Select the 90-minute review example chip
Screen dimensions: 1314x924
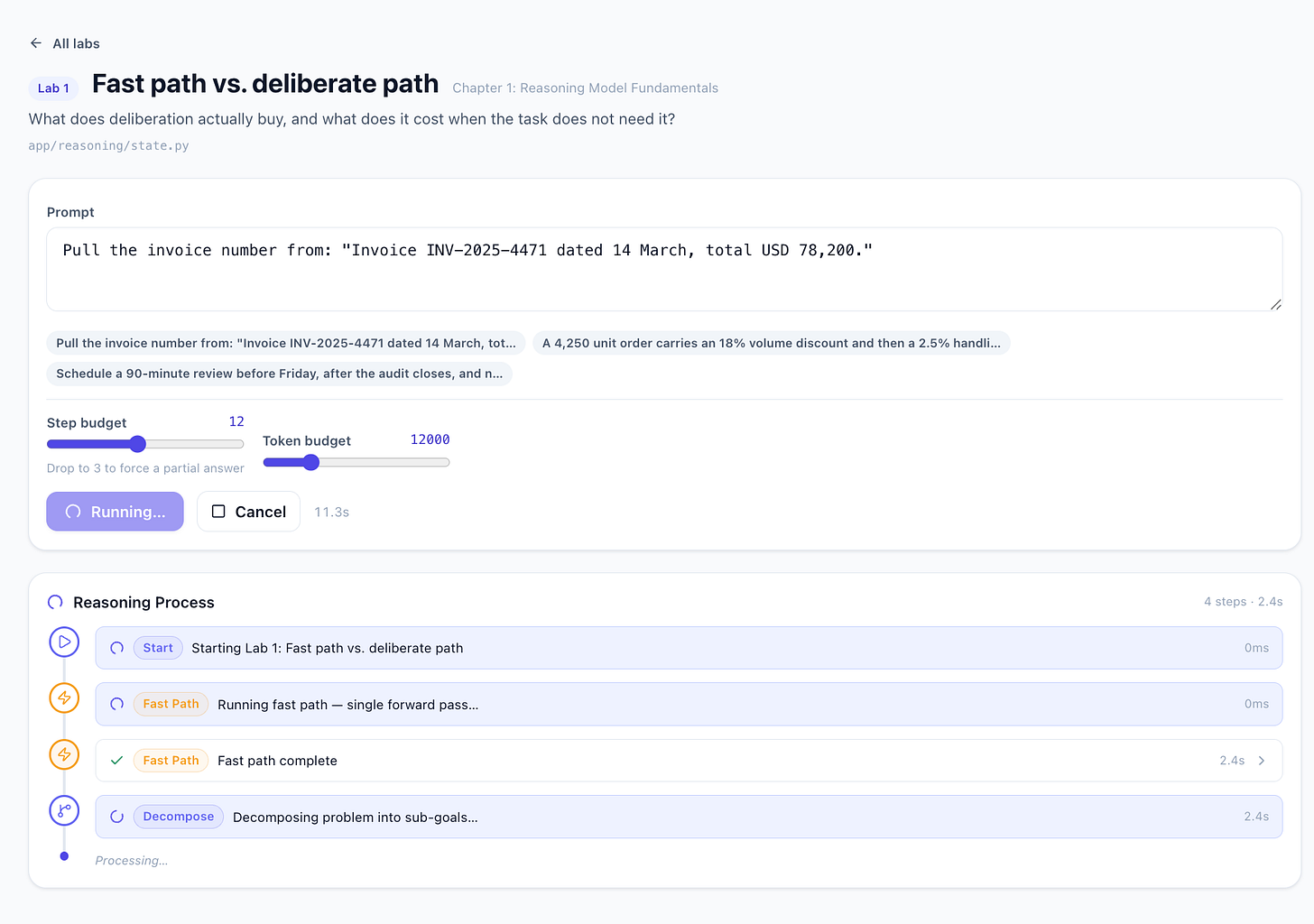[280, 374]
